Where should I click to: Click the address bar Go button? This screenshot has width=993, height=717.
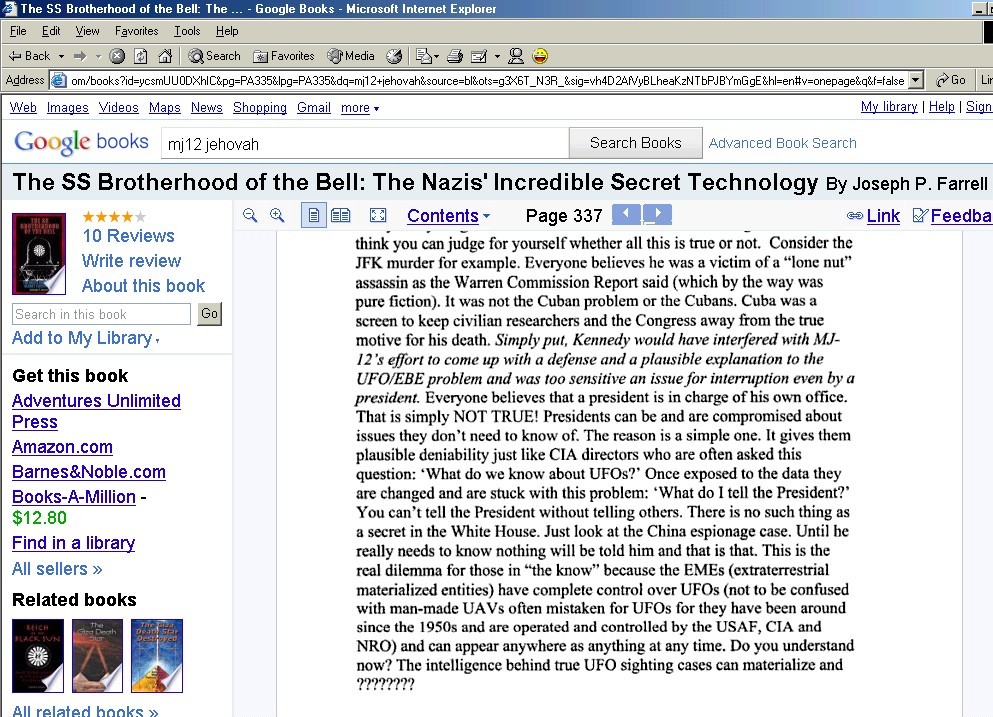951,80
